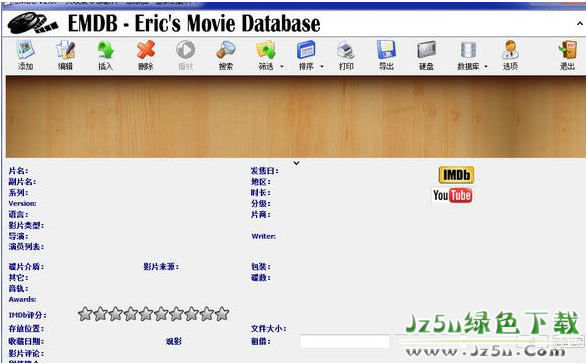Click the 音轨: label

pos(18,289)
